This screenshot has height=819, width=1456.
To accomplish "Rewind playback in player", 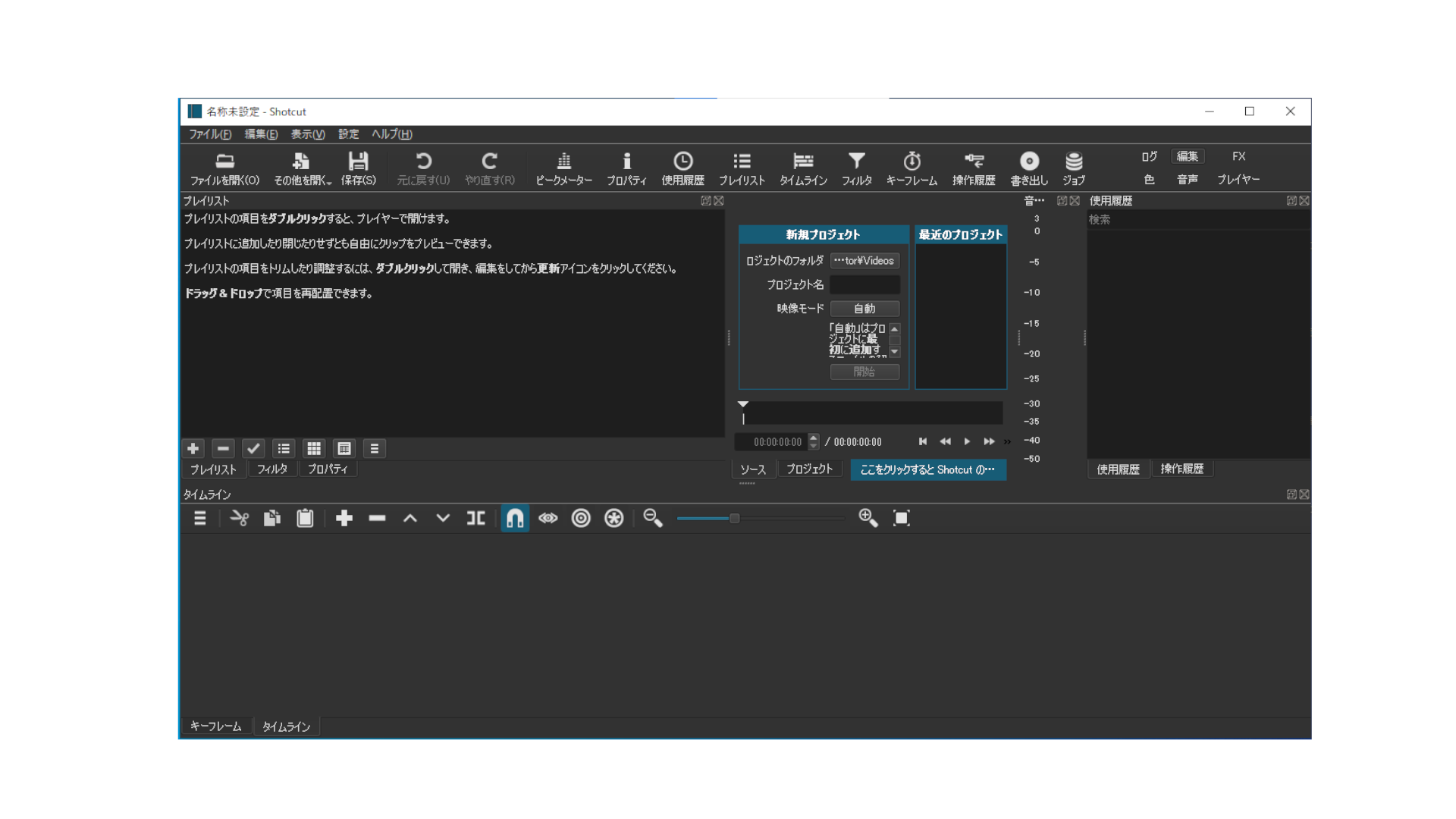I will [x=945, y=442].
